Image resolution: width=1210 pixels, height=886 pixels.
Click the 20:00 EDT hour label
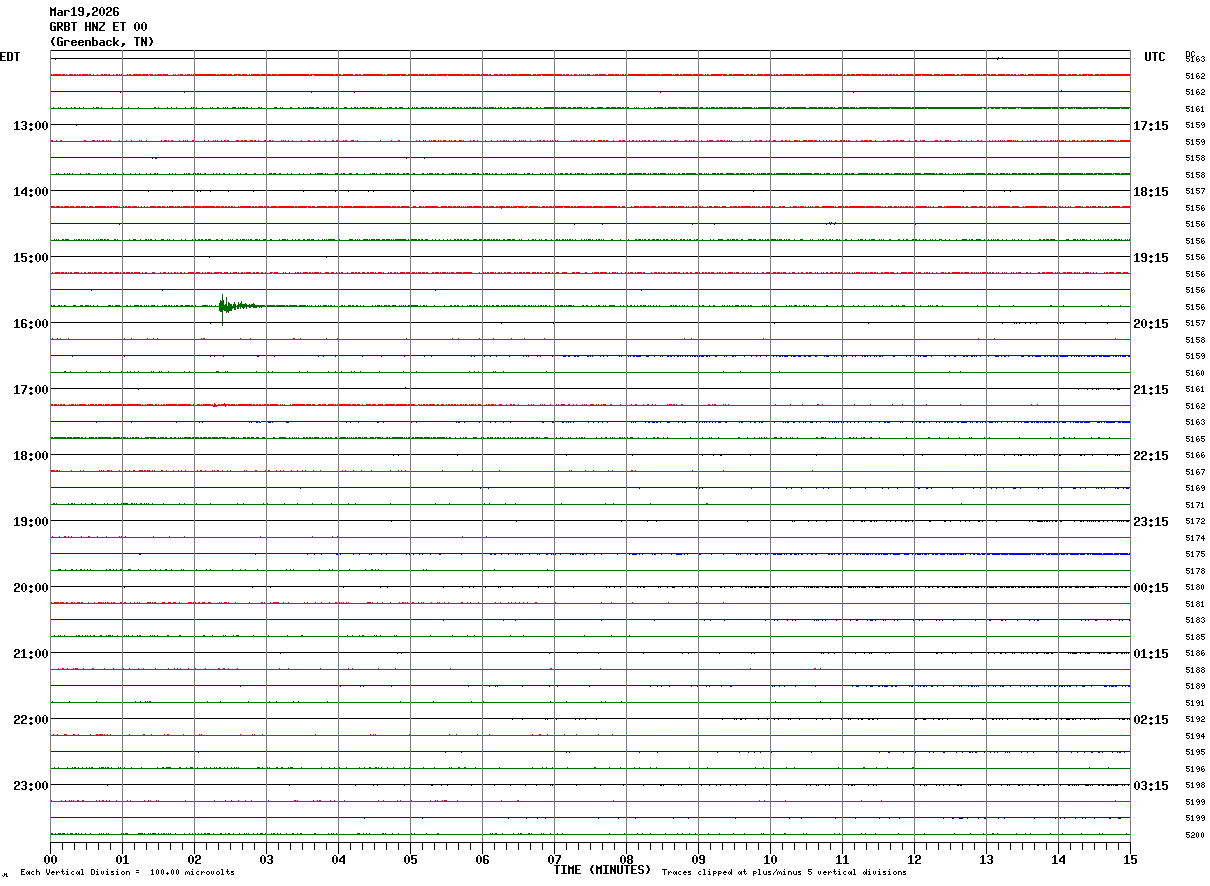click(x=31, y=588)
